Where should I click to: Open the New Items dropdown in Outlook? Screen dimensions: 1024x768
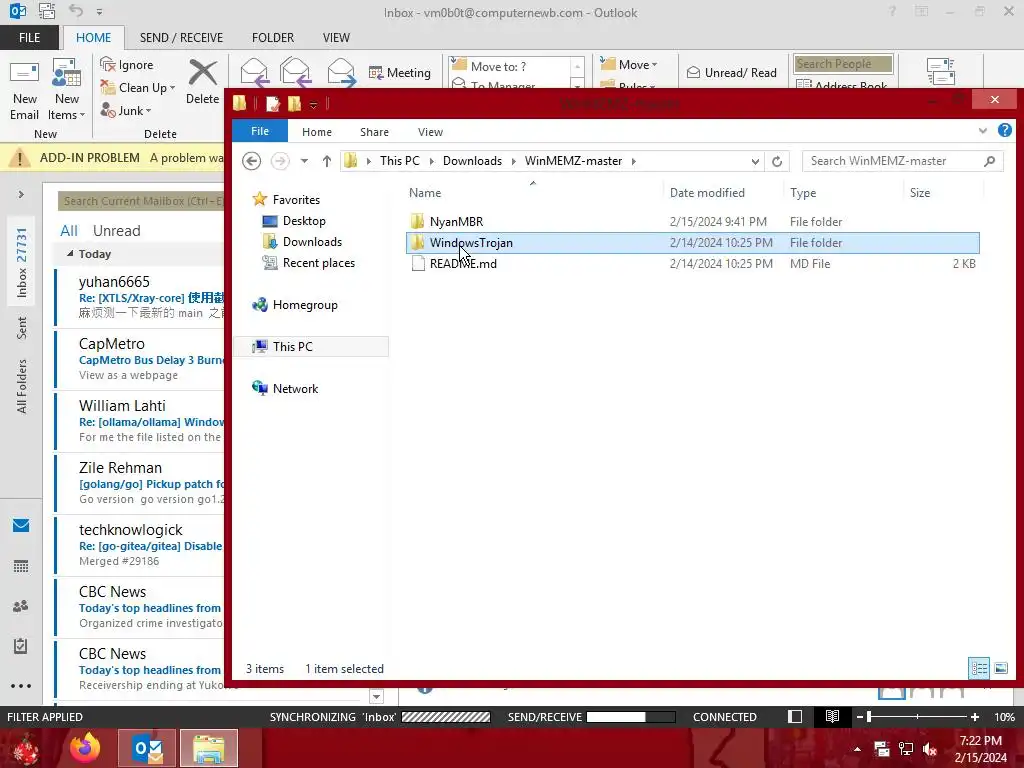pos(67,90)
